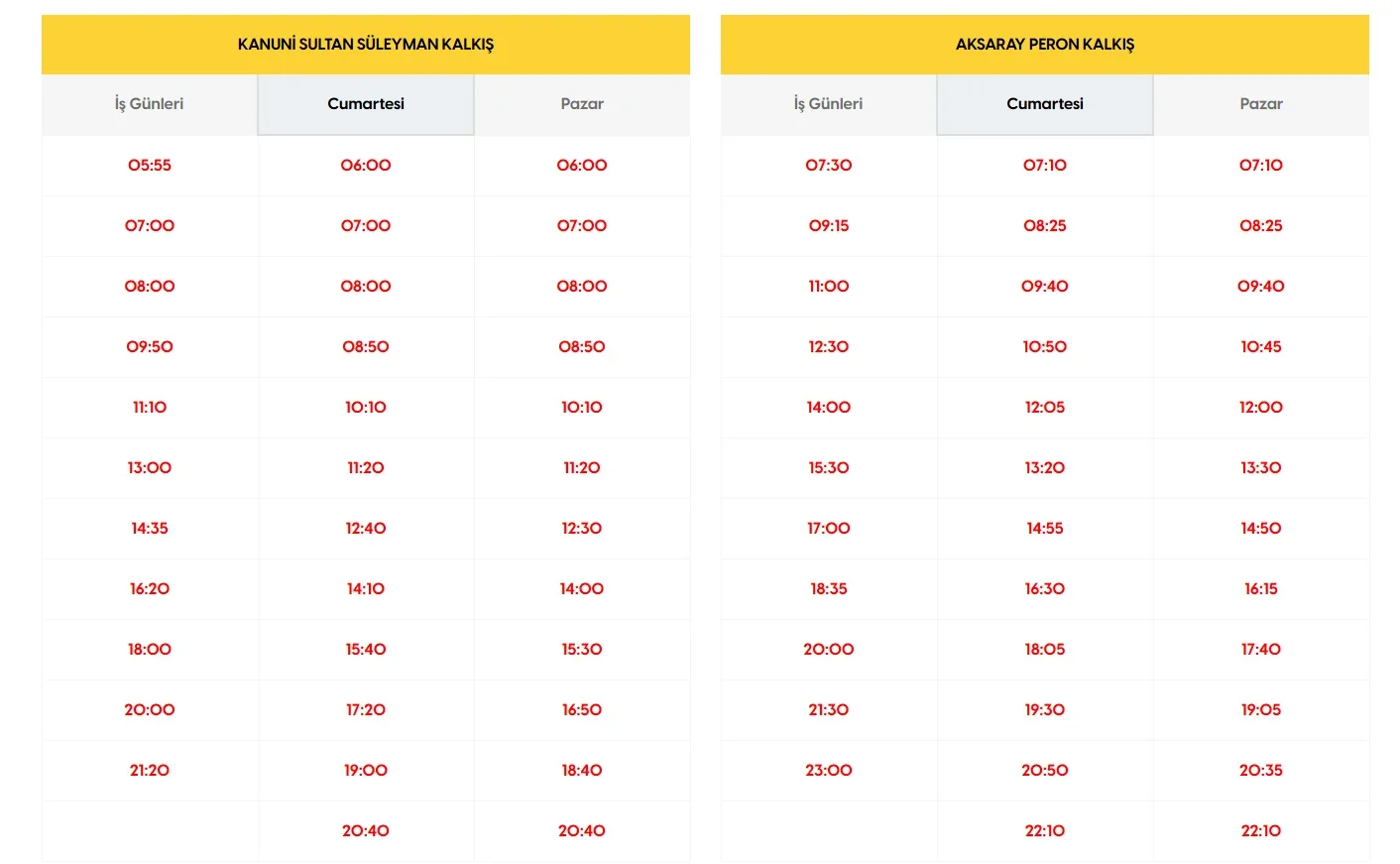Viewport: 1400px width, 864px height.
Task: Select Cumartesi tab in Aksaray Peron table
Action: point(1045,104)
